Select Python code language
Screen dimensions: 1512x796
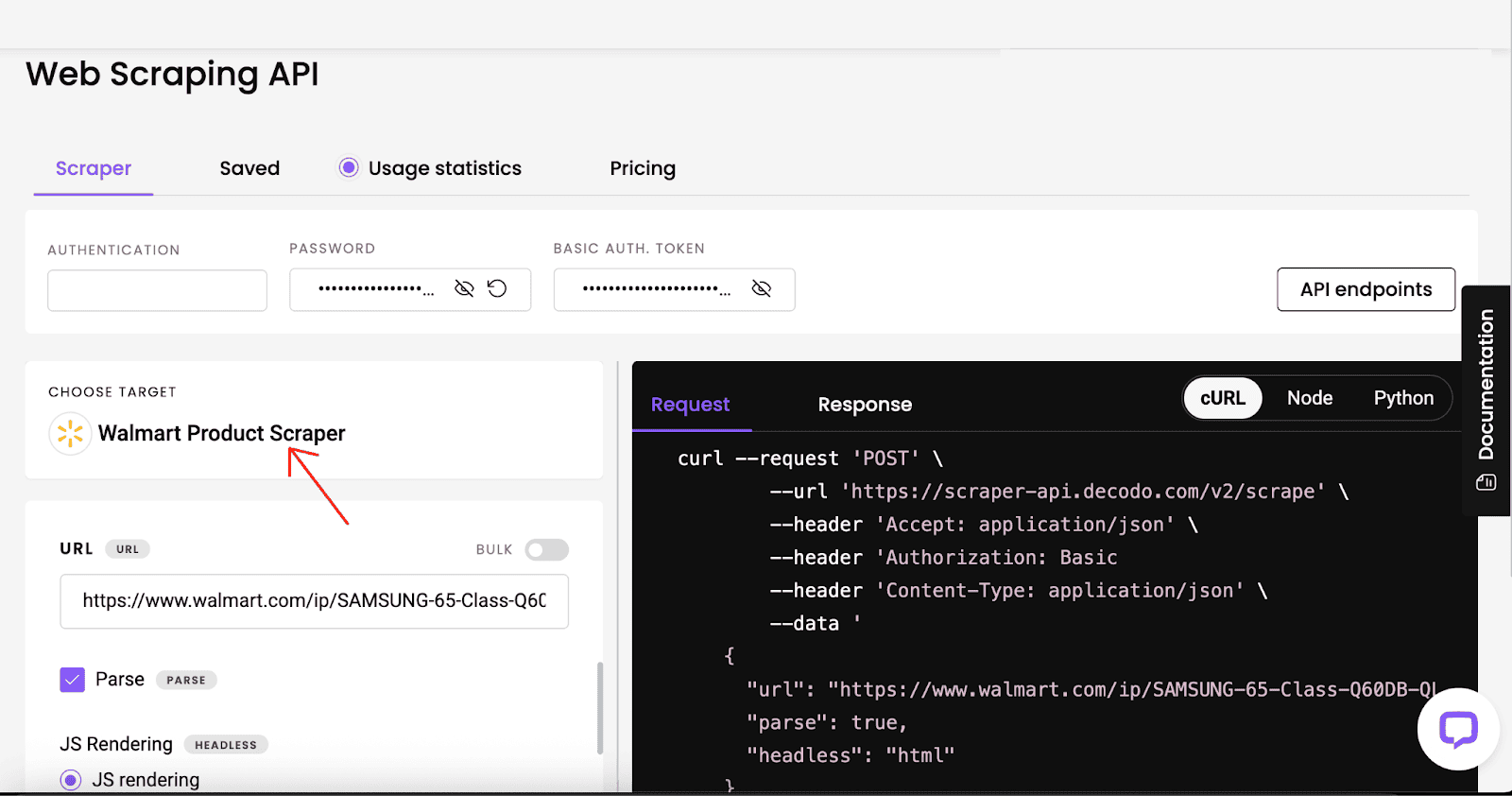1403,398
